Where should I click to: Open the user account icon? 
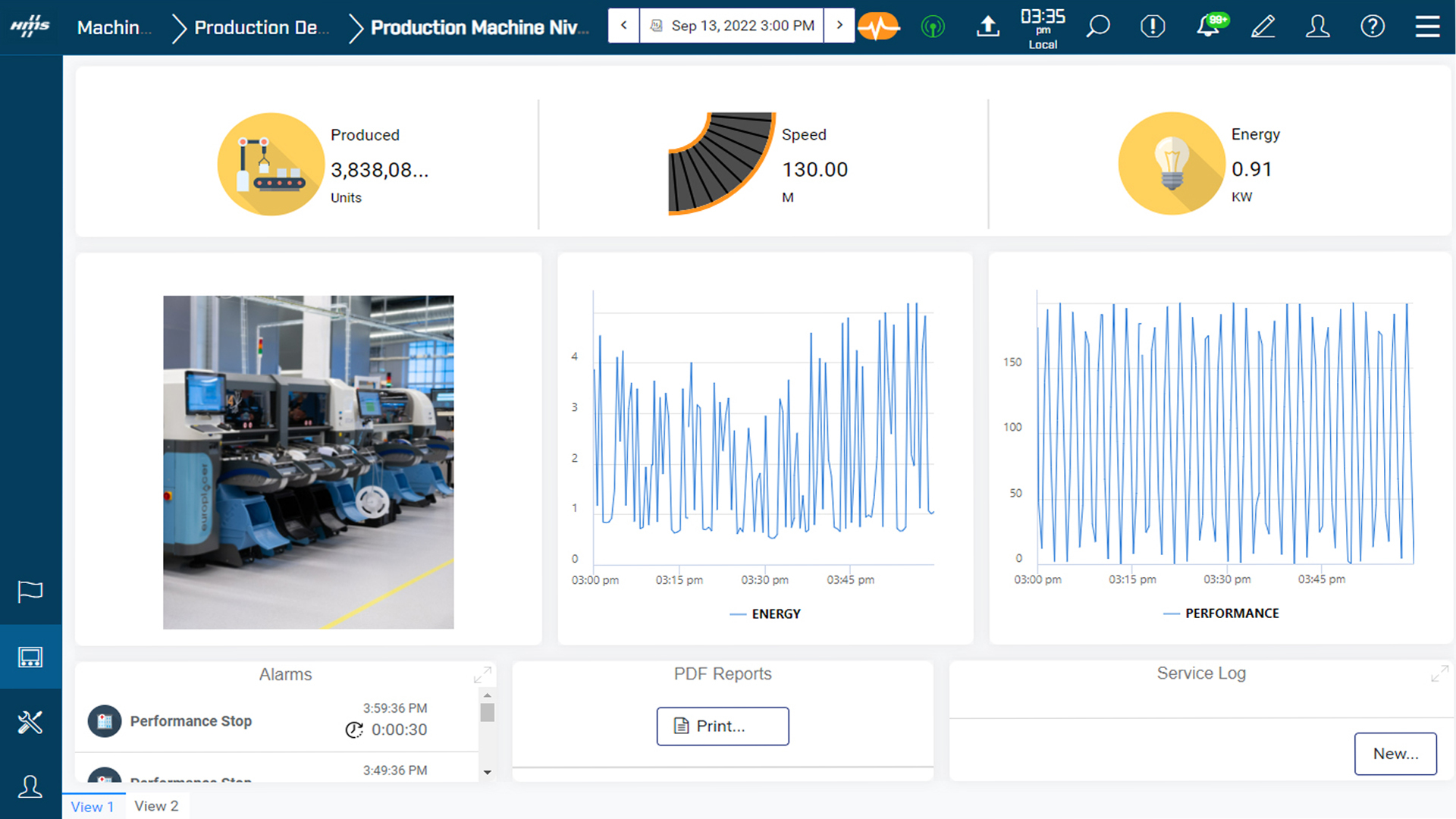1317,25
